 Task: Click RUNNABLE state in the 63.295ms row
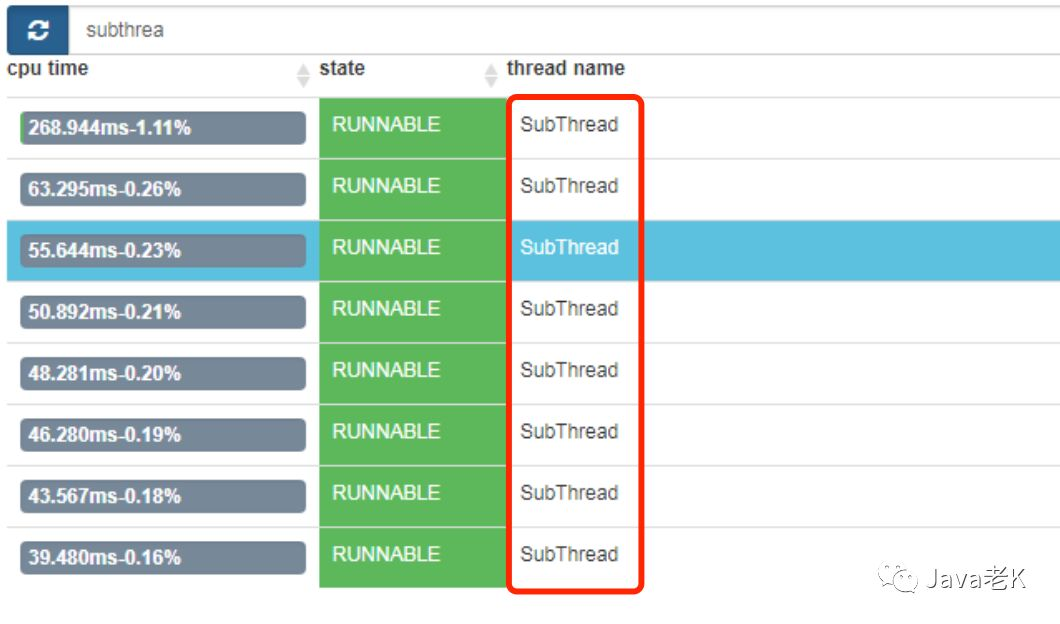pyautogui.click(x=412, y=189)
